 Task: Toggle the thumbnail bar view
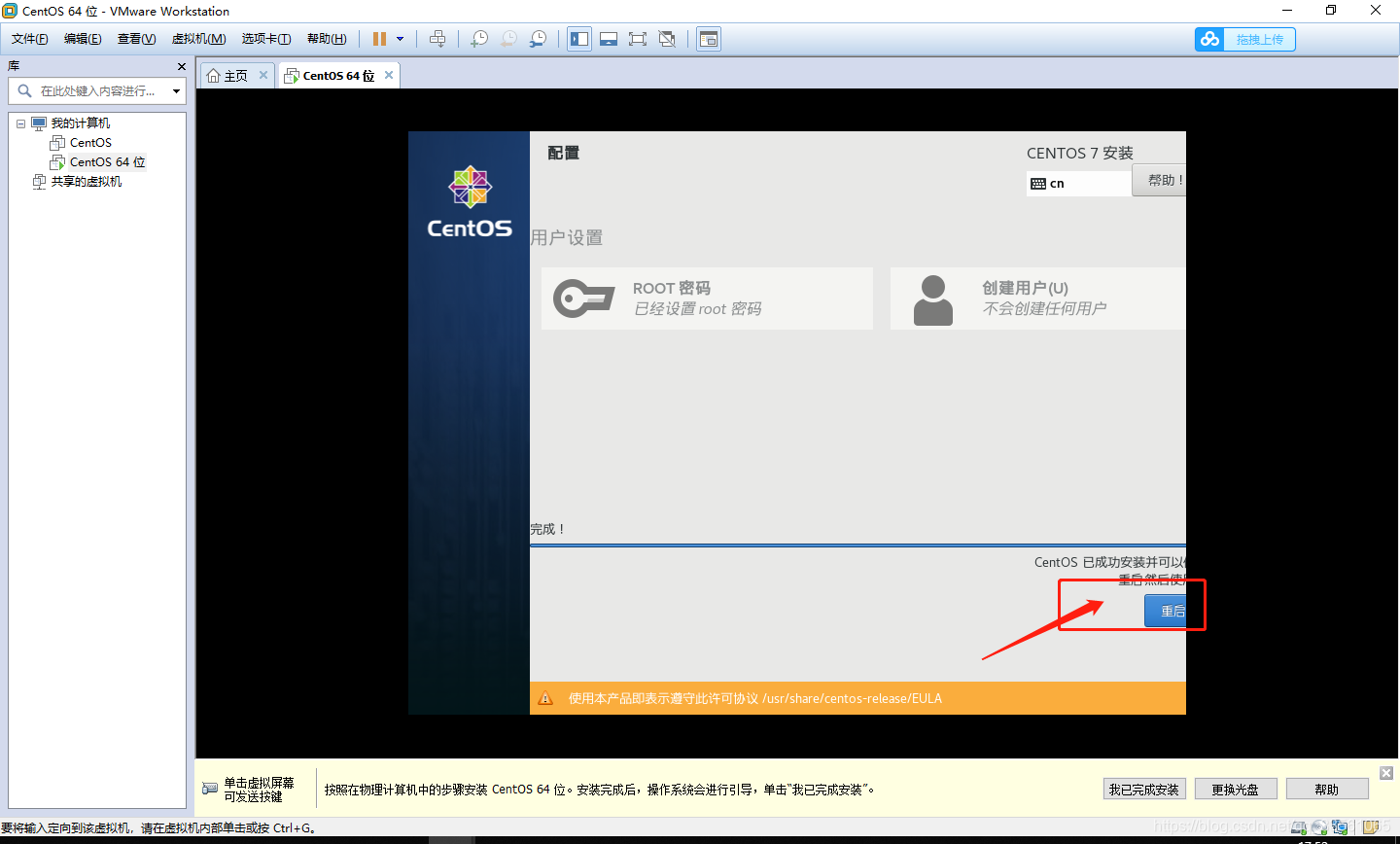click(609, 39)
